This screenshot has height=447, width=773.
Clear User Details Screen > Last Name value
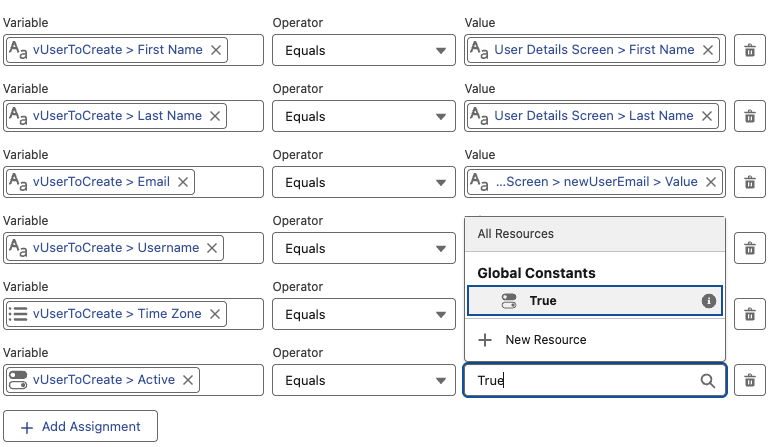[708, 116]
